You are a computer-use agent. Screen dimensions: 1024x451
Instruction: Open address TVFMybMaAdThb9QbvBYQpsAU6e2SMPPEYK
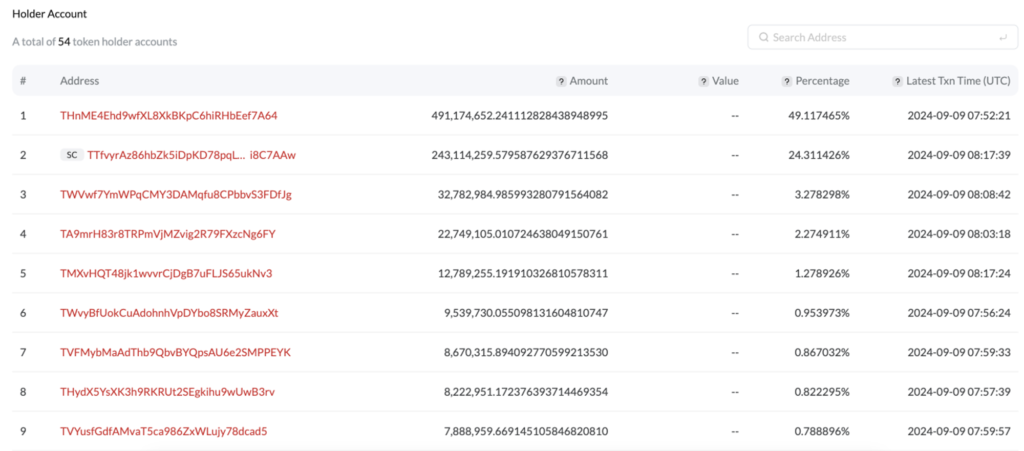(176, 352)
